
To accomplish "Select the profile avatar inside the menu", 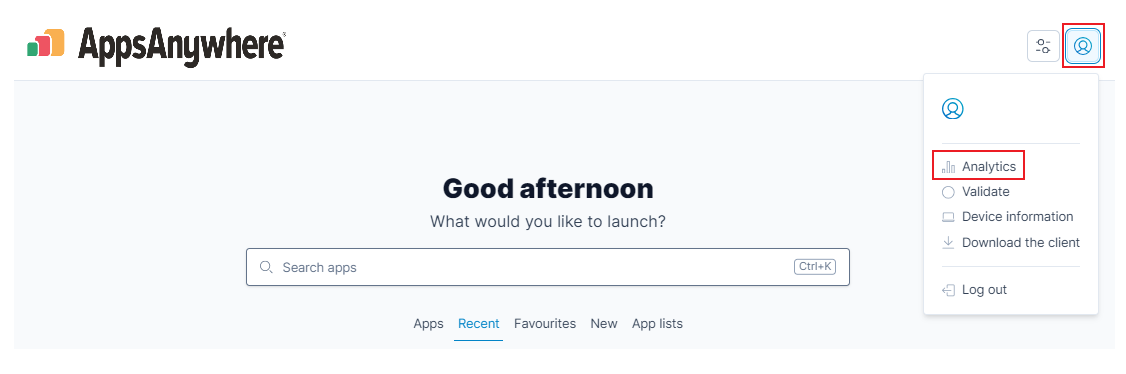I will [952, 109].
